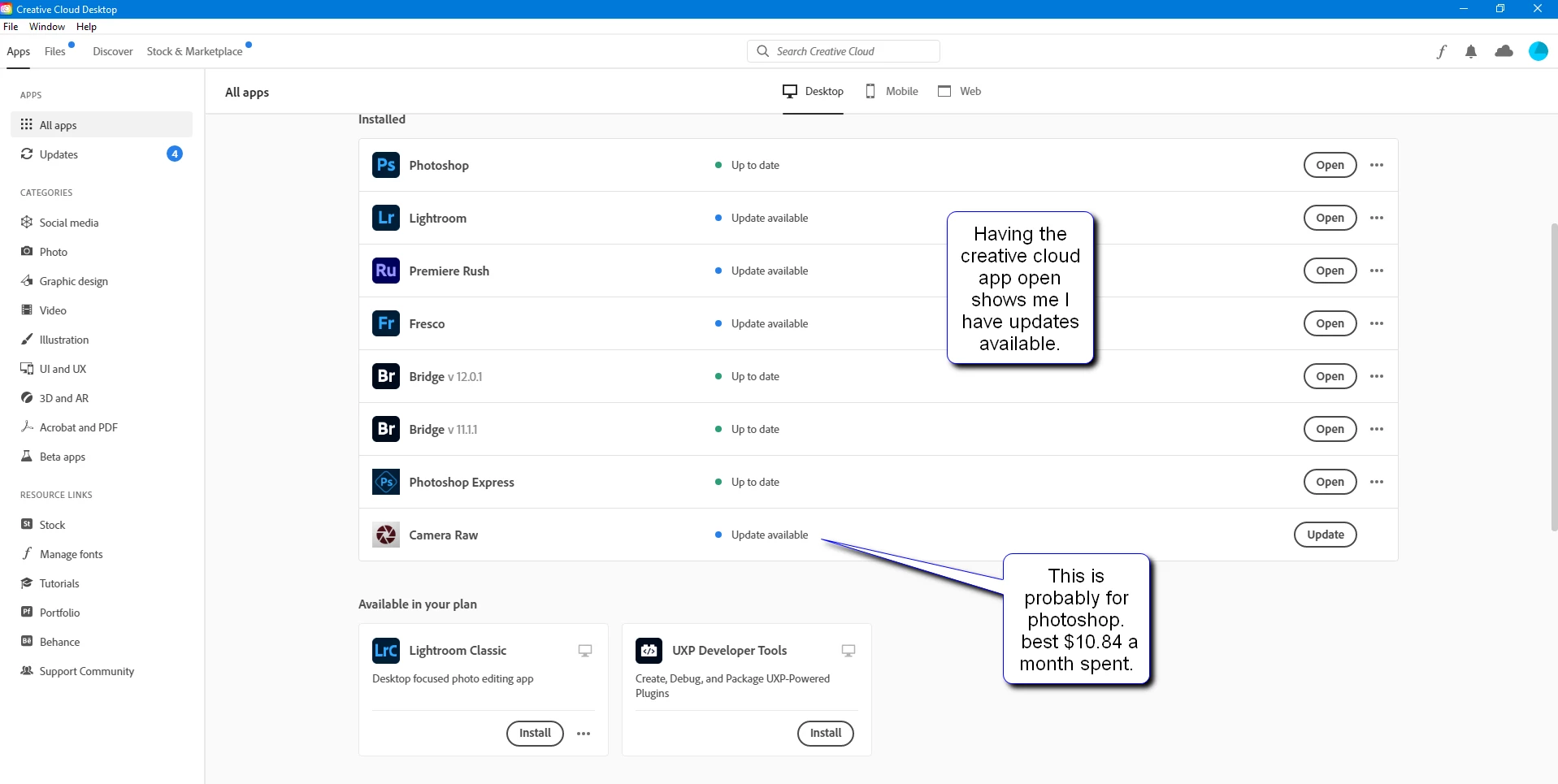The image size is (1558, 784).
Task: Click the Photoshop Express app icon
Action: click(386, 482)
